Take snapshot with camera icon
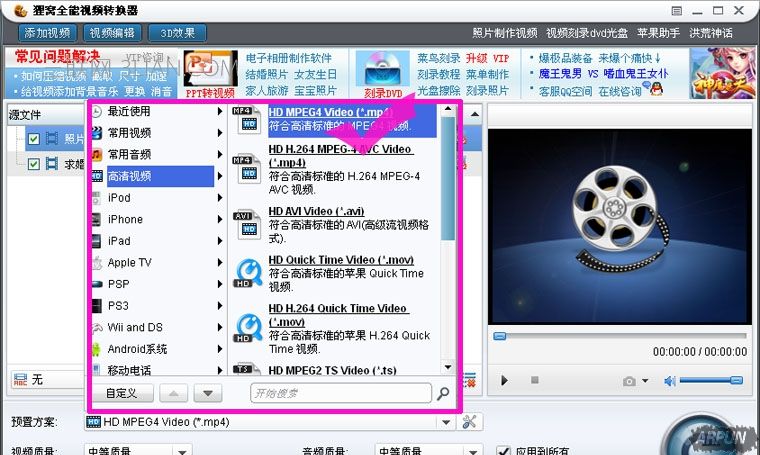This screenshot has height=455, width=760. [629, 381]
